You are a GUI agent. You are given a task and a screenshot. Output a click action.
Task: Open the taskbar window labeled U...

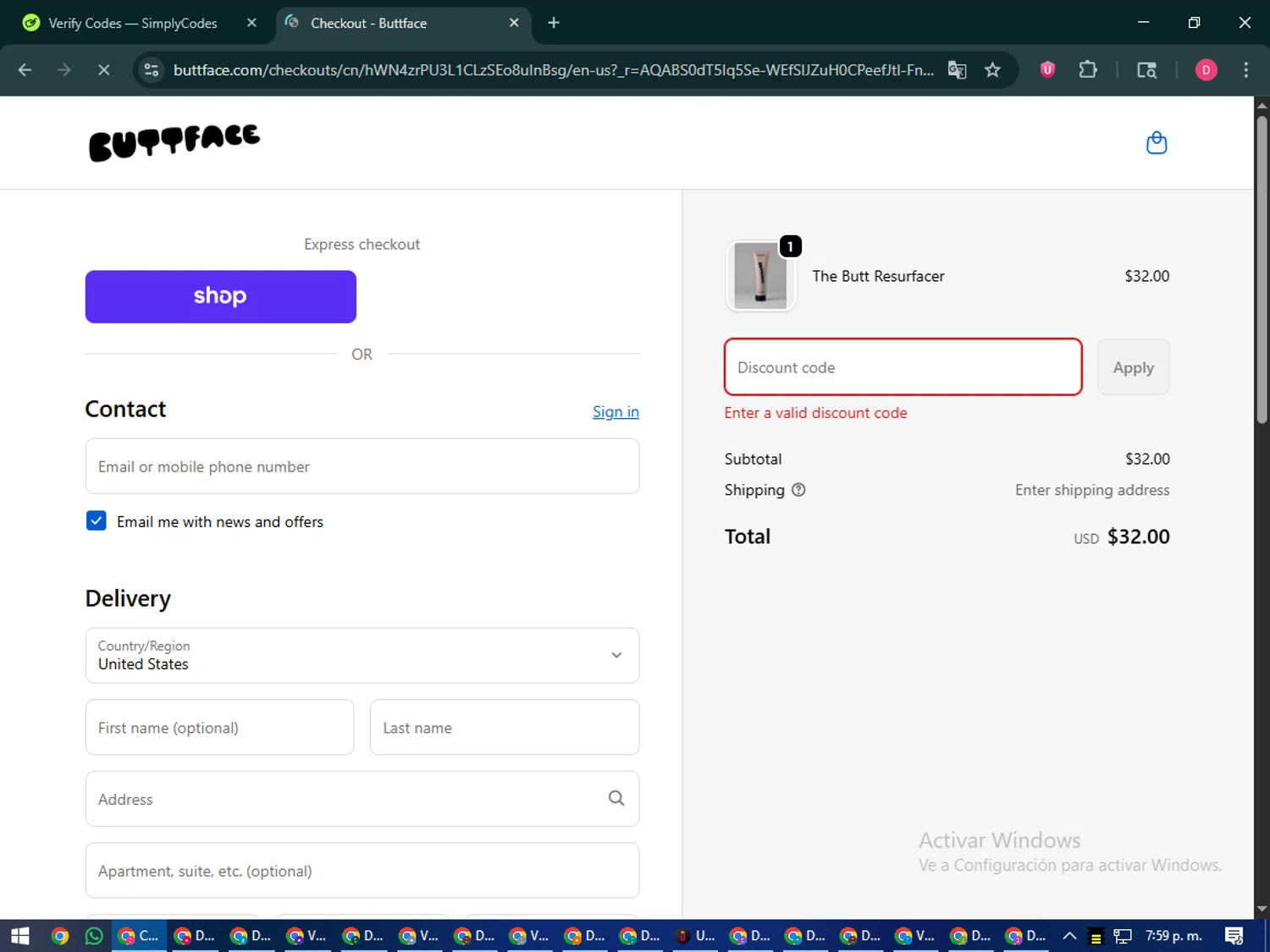(x=695, y=936)
